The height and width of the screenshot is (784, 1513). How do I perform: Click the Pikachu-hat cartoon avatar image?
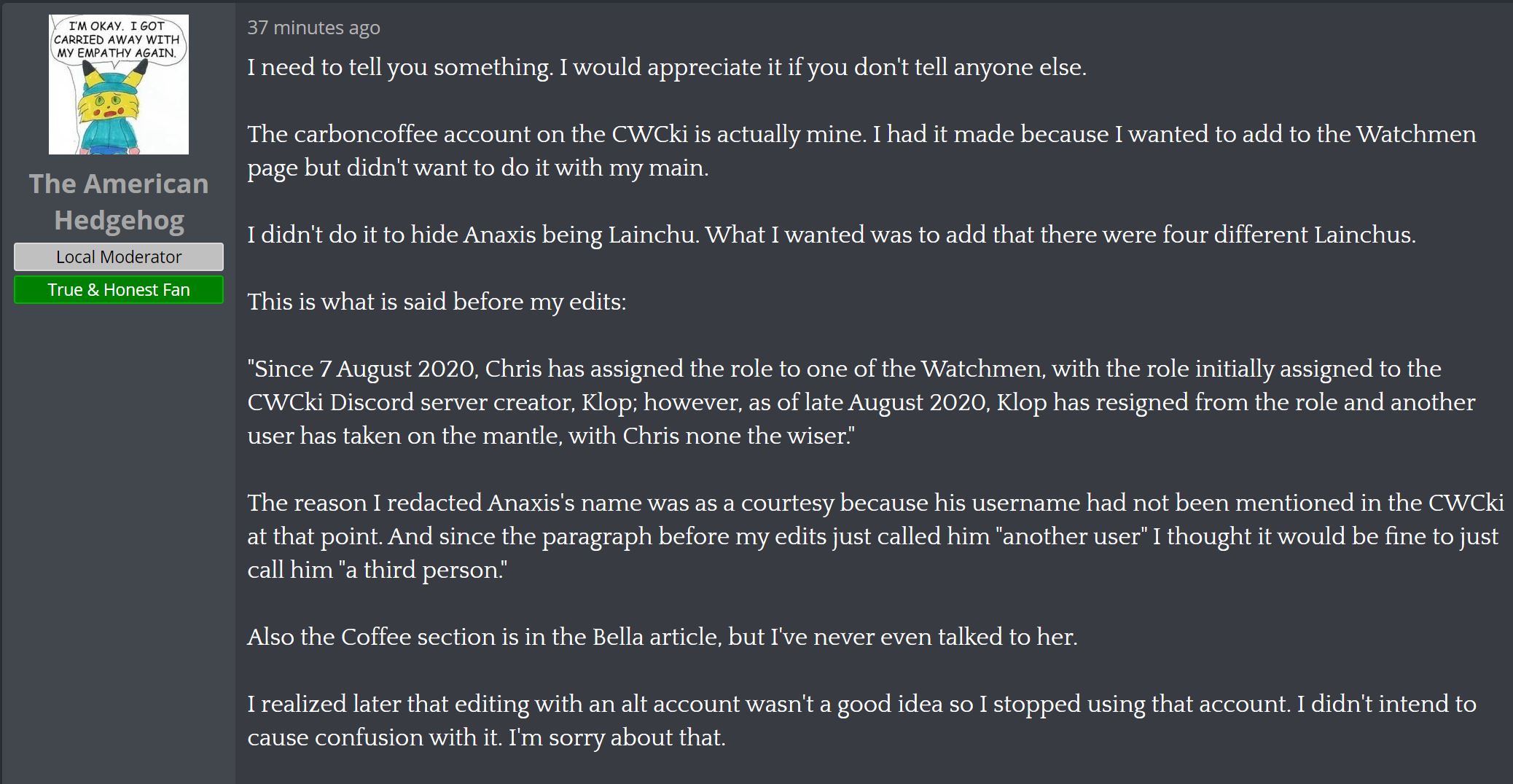(x=119, y=85)
